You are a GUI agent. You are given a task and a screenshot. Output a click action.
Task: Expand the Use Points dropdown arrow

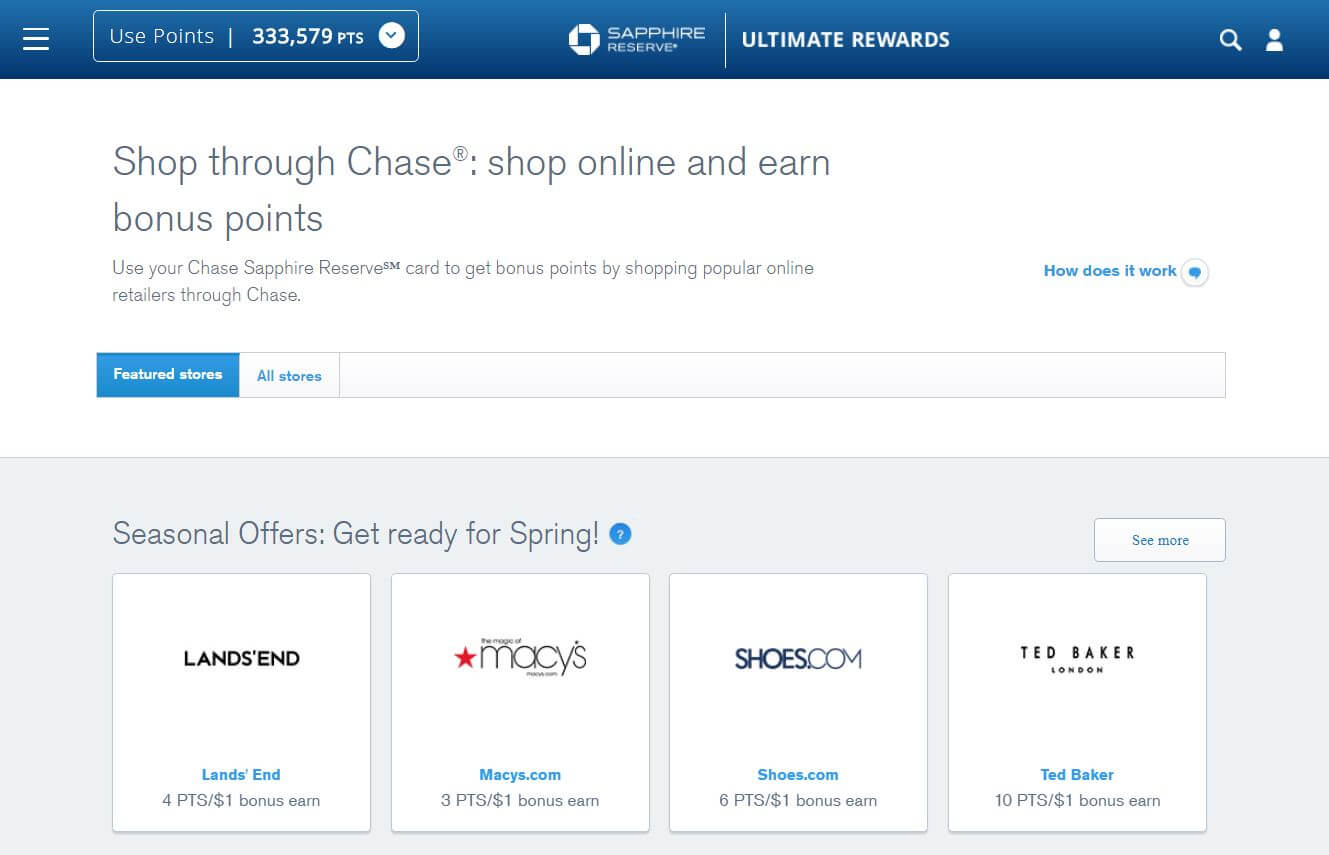tap(392, 36)
